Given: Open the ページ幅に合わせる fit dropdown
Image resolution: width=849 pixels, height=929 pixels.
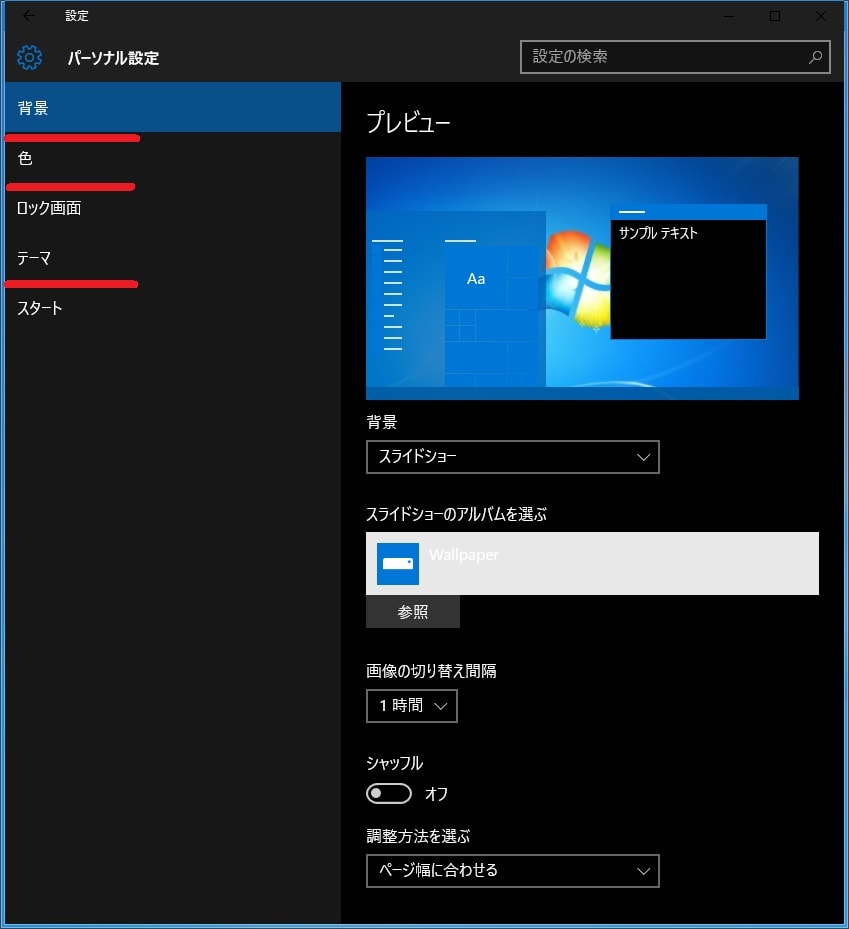Looking at the screenshot, I should [x=512, y=870].
